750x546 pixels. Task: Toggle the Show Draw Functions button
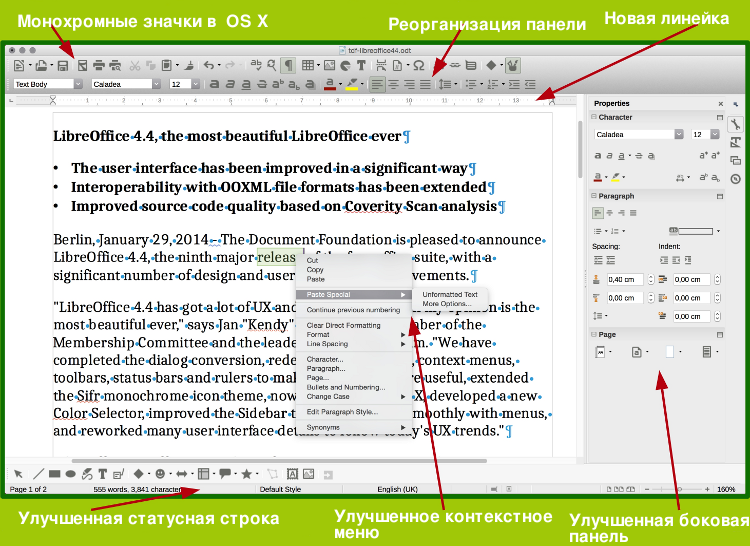[x=513, y=66]
